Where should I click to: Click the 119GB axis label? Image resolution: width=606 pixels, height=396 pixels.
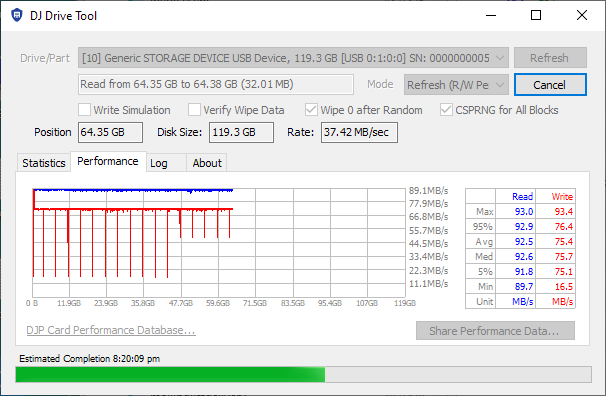click(x=405, y=303)
